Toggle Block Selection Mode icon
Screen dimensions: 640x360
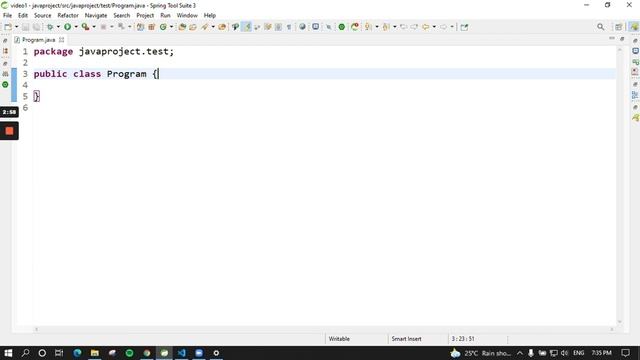click(278, 27)
